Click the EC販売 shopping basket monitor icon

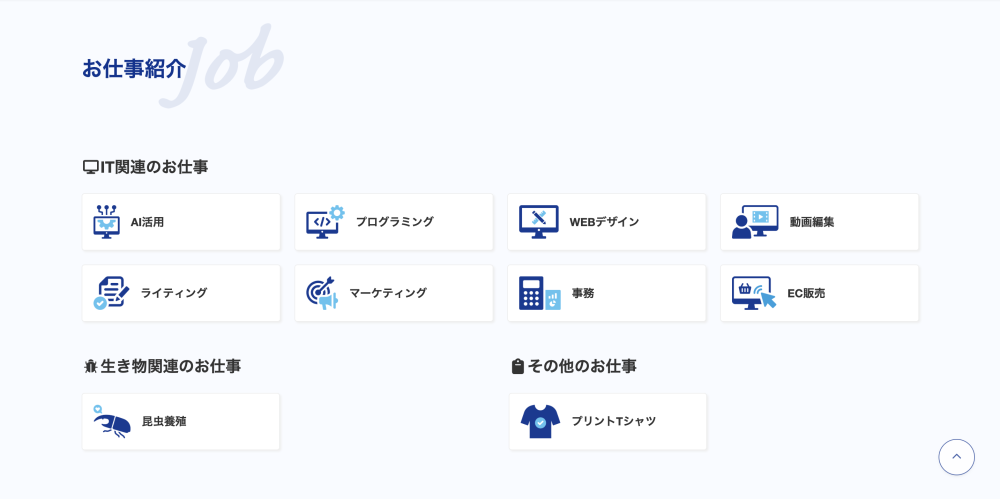[753, 293]
